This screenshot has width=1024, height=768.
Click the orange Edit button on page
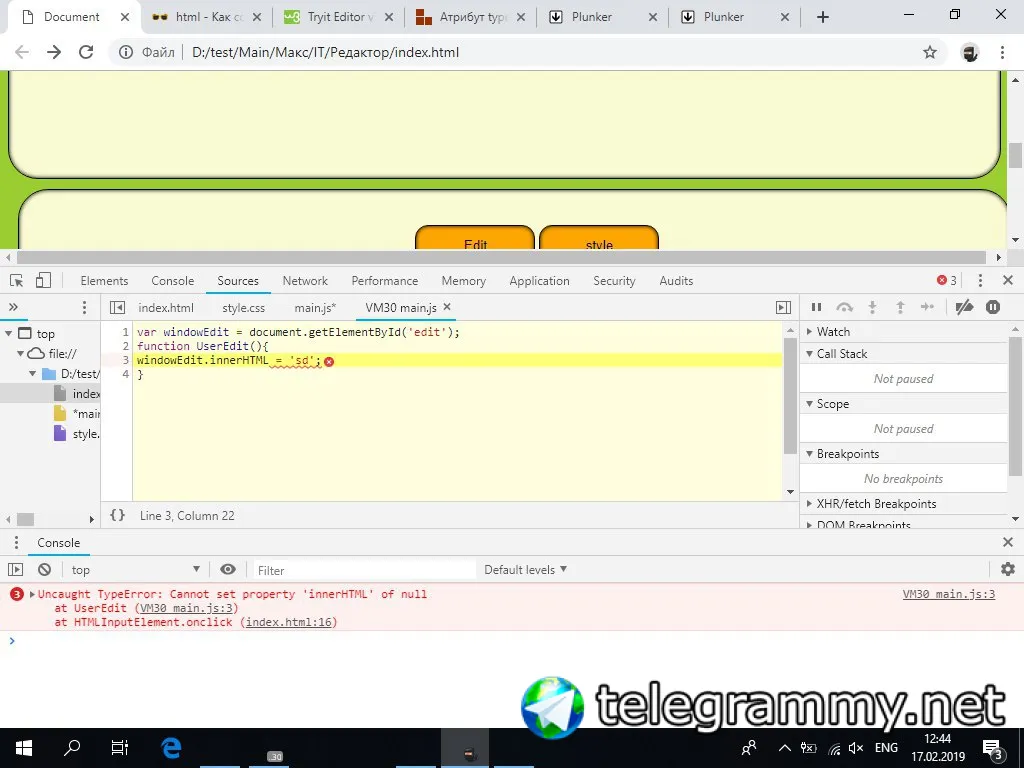475,238
